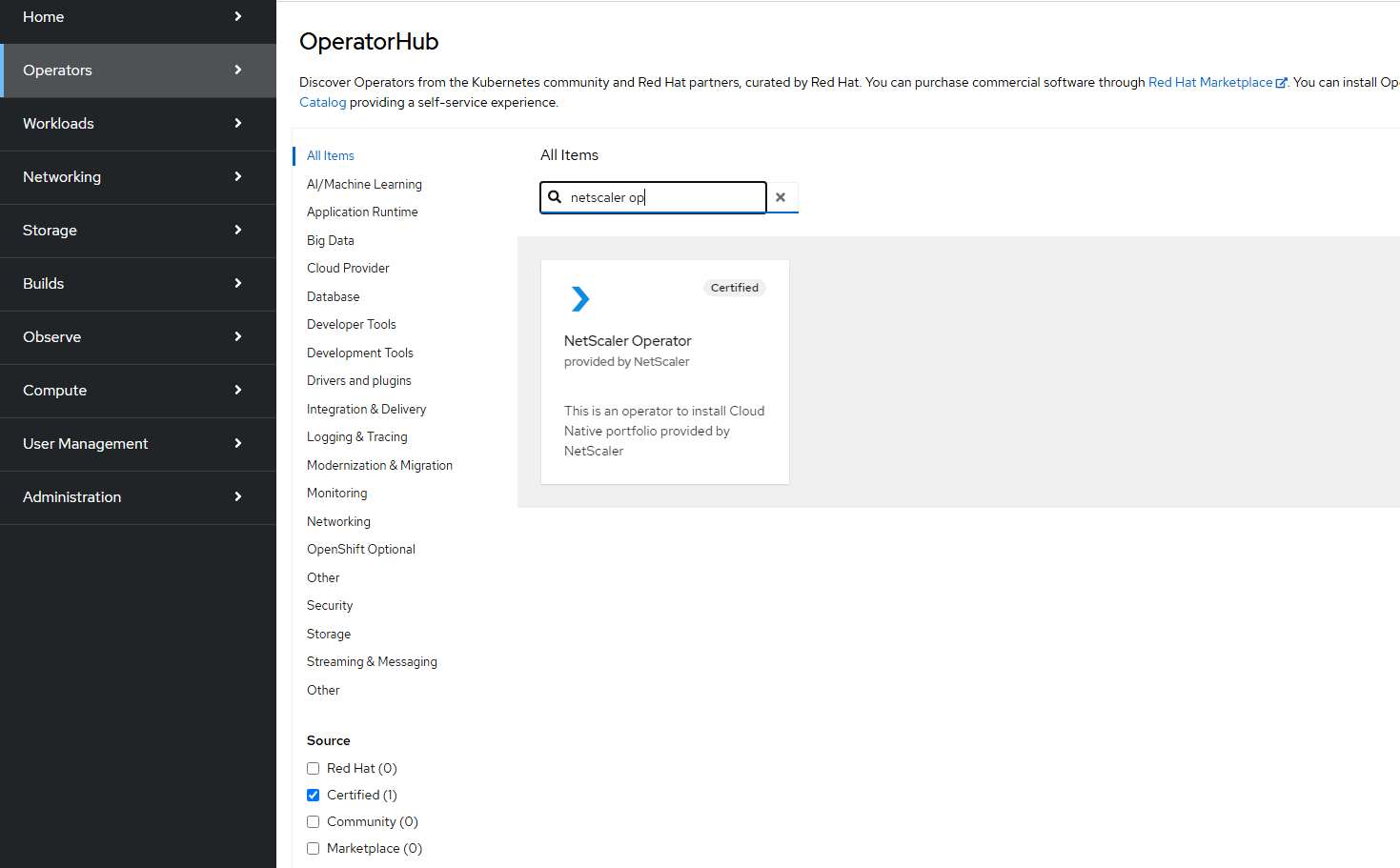Uncheck the Certified source checkbox
The width and height of the screenshot is (1400, 868).
[313, 795]
